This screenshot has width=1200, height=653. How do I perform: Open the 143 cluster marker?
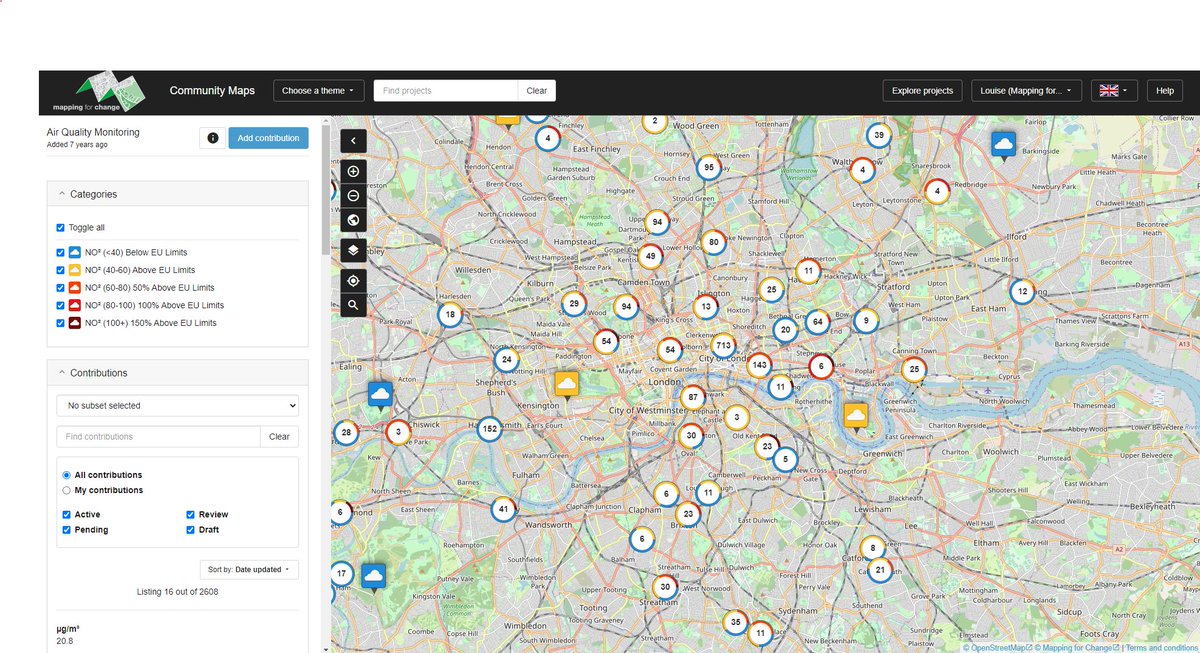pyautogui.click(x=759, y=364)
